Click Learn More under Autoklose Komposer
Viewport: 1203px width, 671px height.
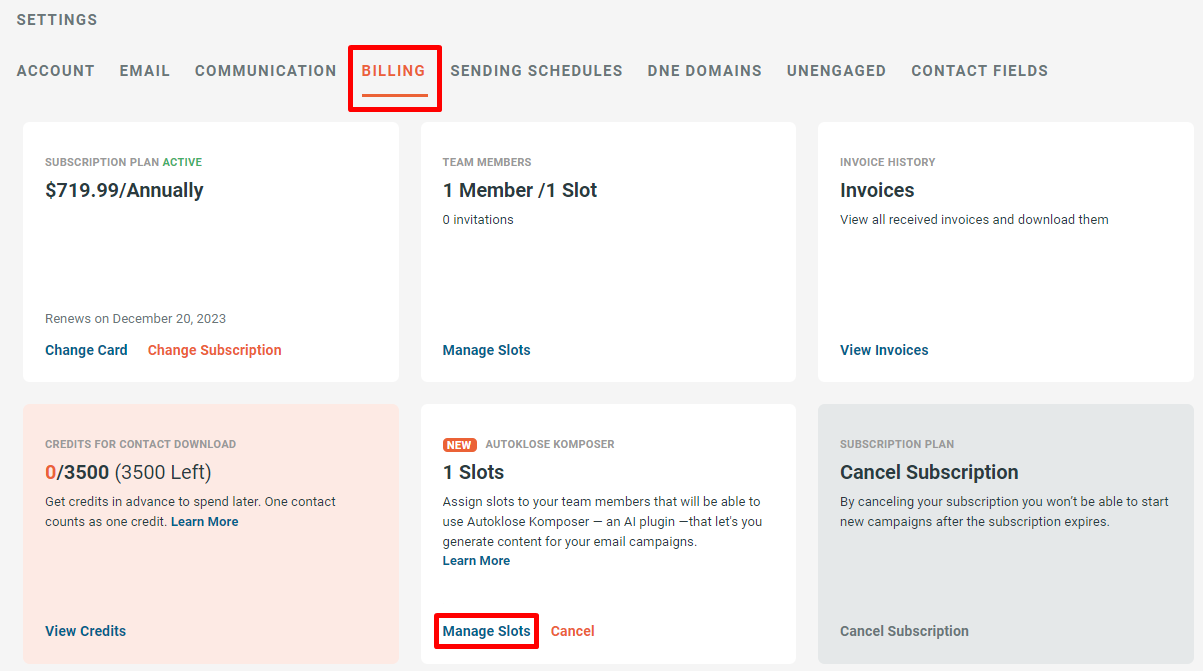[x=476, y=560]
